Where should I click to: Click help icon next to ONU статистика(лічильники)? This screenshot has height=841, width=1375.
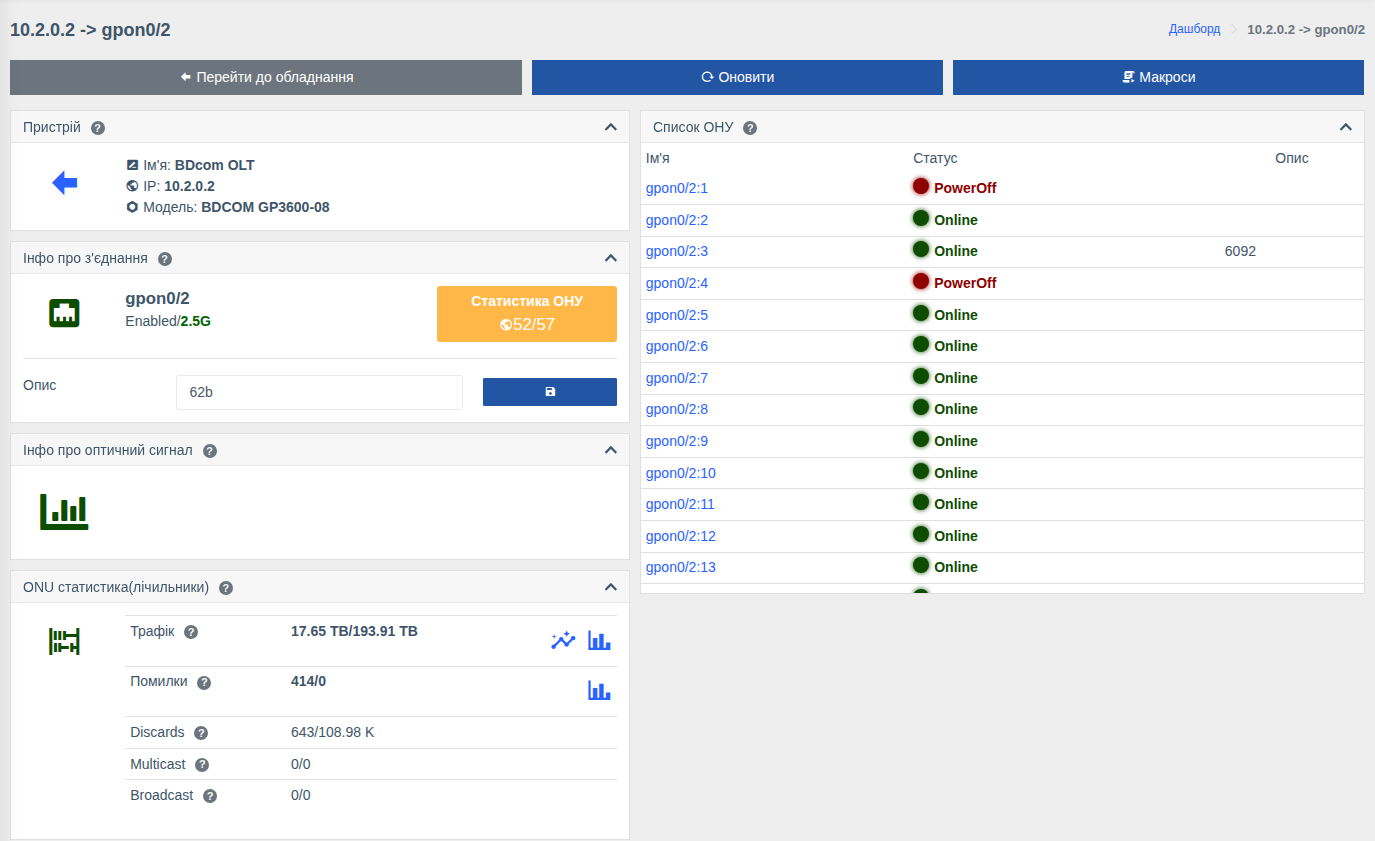[x=226, y=588]
